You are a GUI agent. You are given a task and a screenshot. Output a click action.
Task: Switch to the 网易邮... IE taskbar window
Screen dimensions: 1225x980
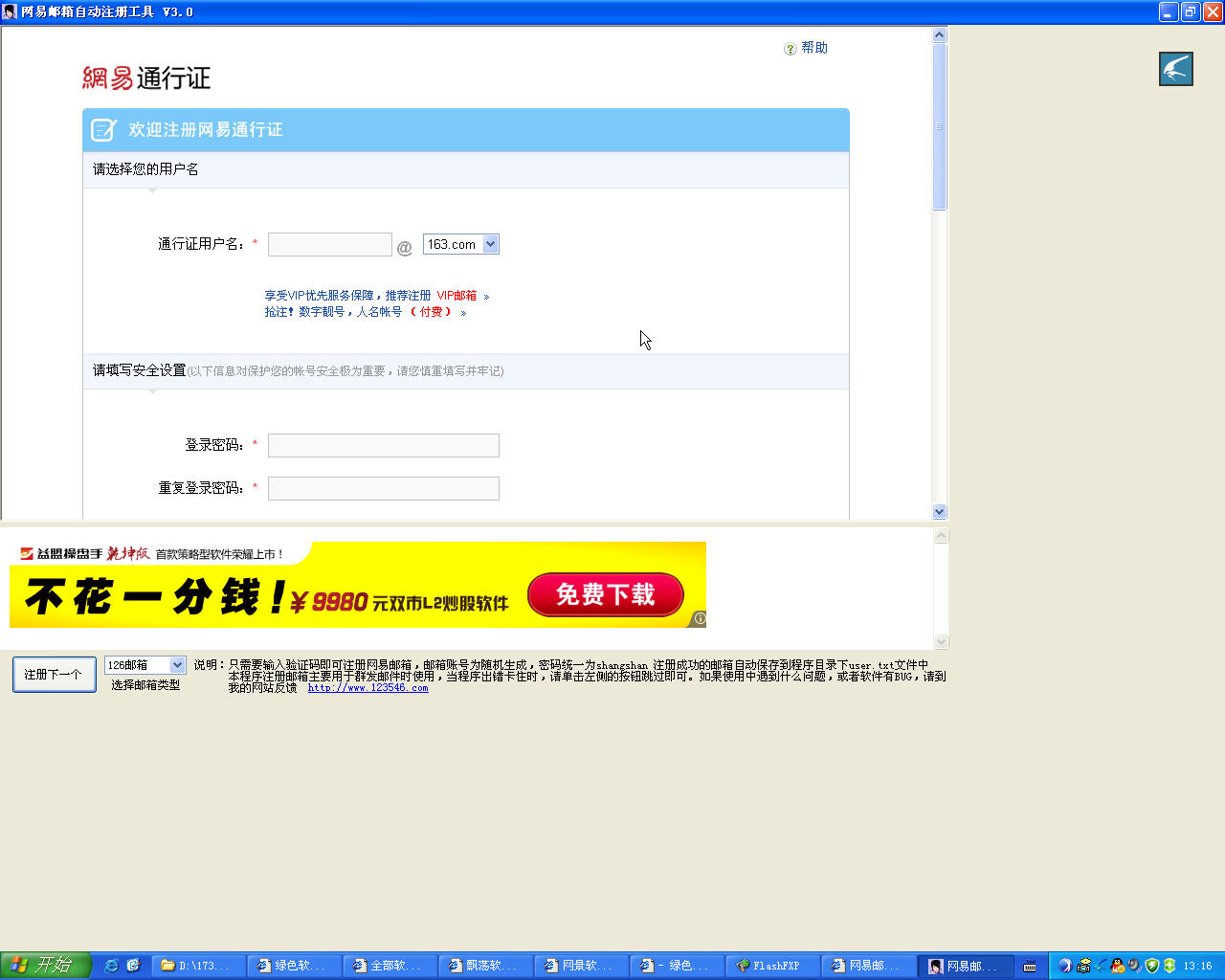869,966
